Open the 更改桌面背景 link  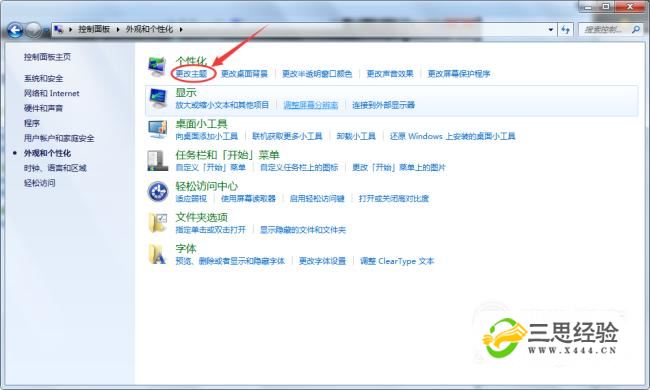(245, 74)
